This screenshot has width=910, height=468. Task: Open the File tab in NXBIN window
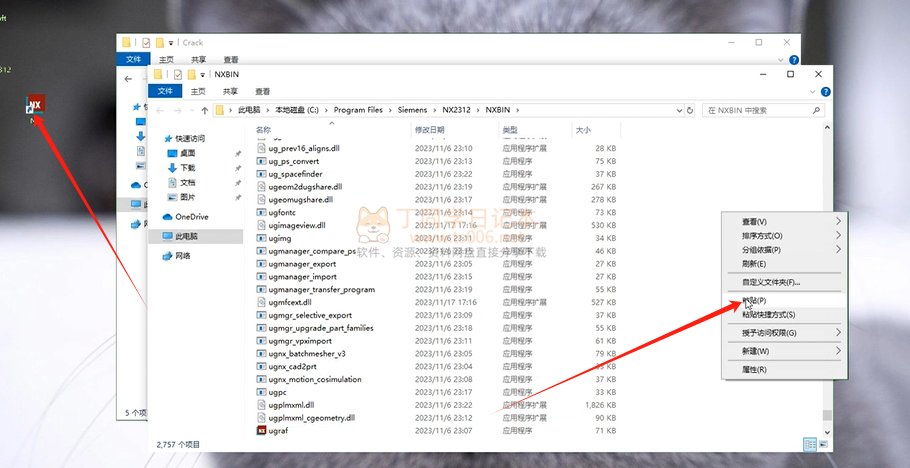165,91
